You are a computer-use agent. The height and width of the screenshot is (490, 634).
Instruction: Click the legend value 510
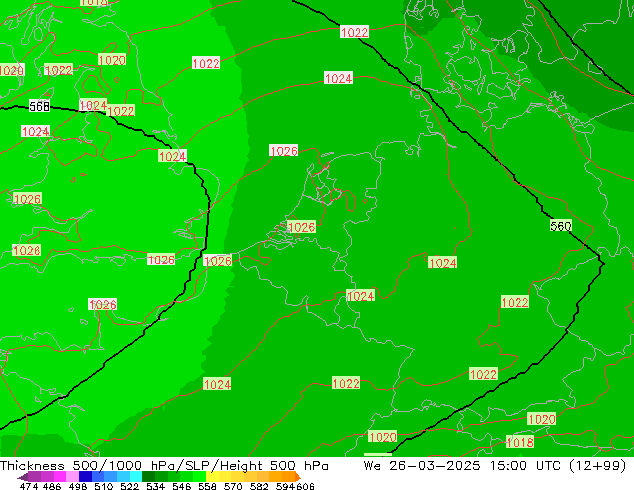(104, 486)
